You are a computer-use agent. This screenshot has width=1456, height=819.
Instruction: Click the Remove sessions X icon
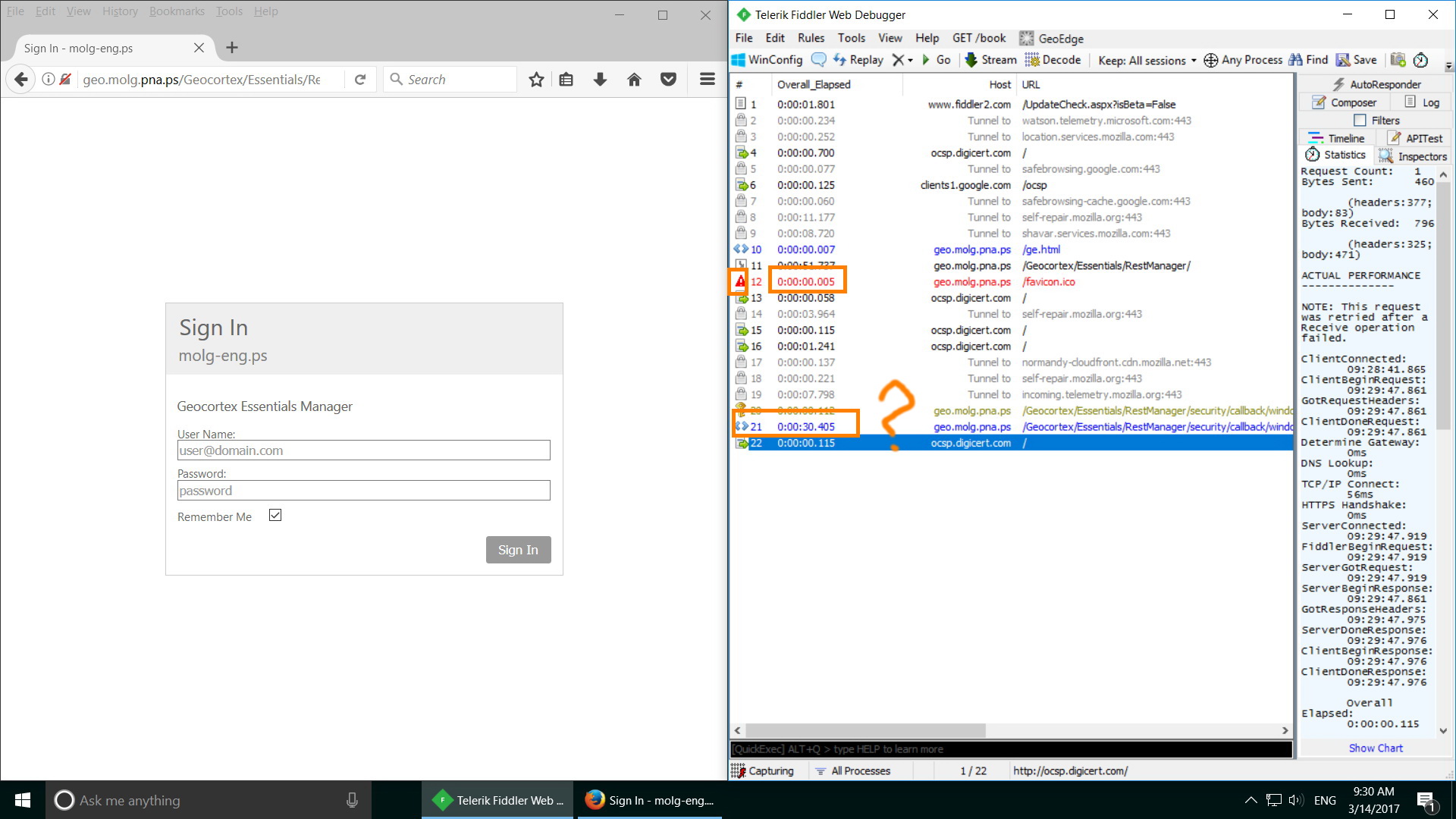pos(898,60)
